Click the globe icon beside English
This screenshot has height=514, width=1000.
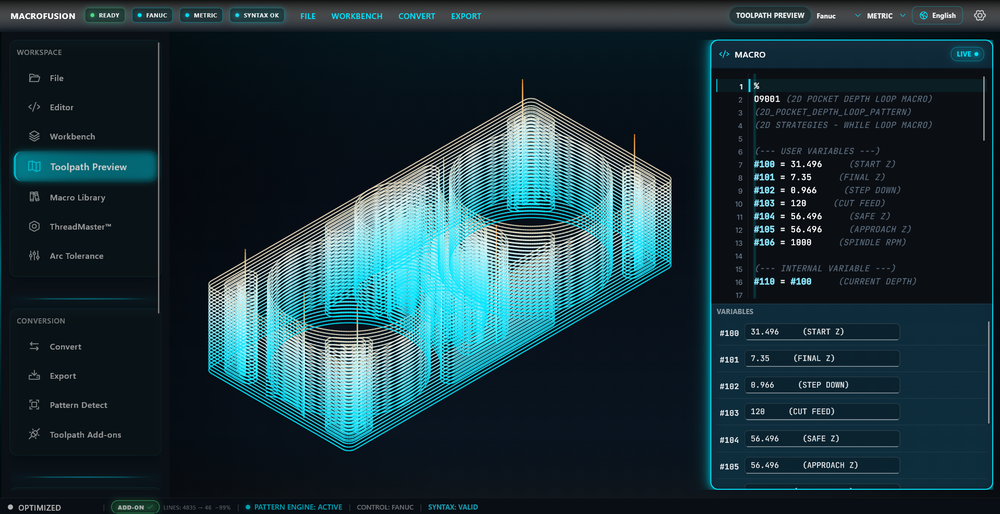coord(923,15)
